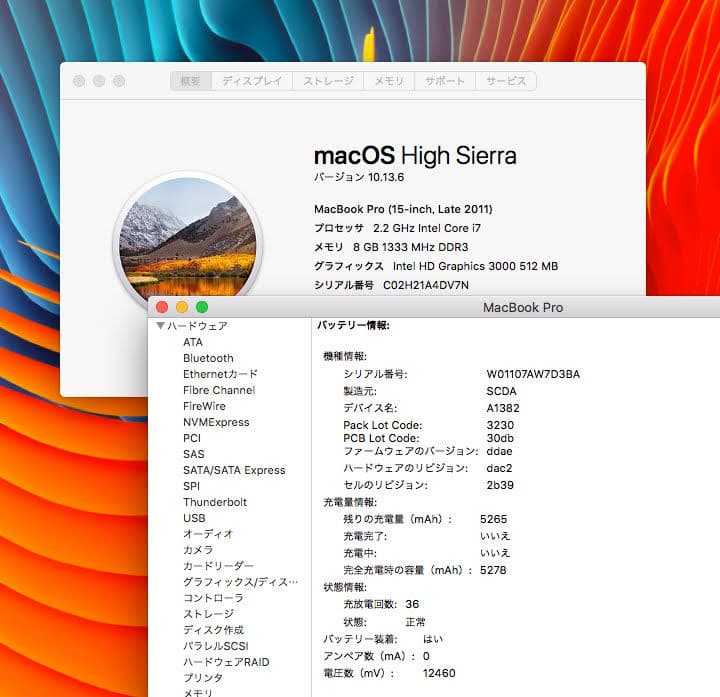Switch to the ディスプレイ tab
This screenshot has height=697, width=720.
click(x=252, y=81)
